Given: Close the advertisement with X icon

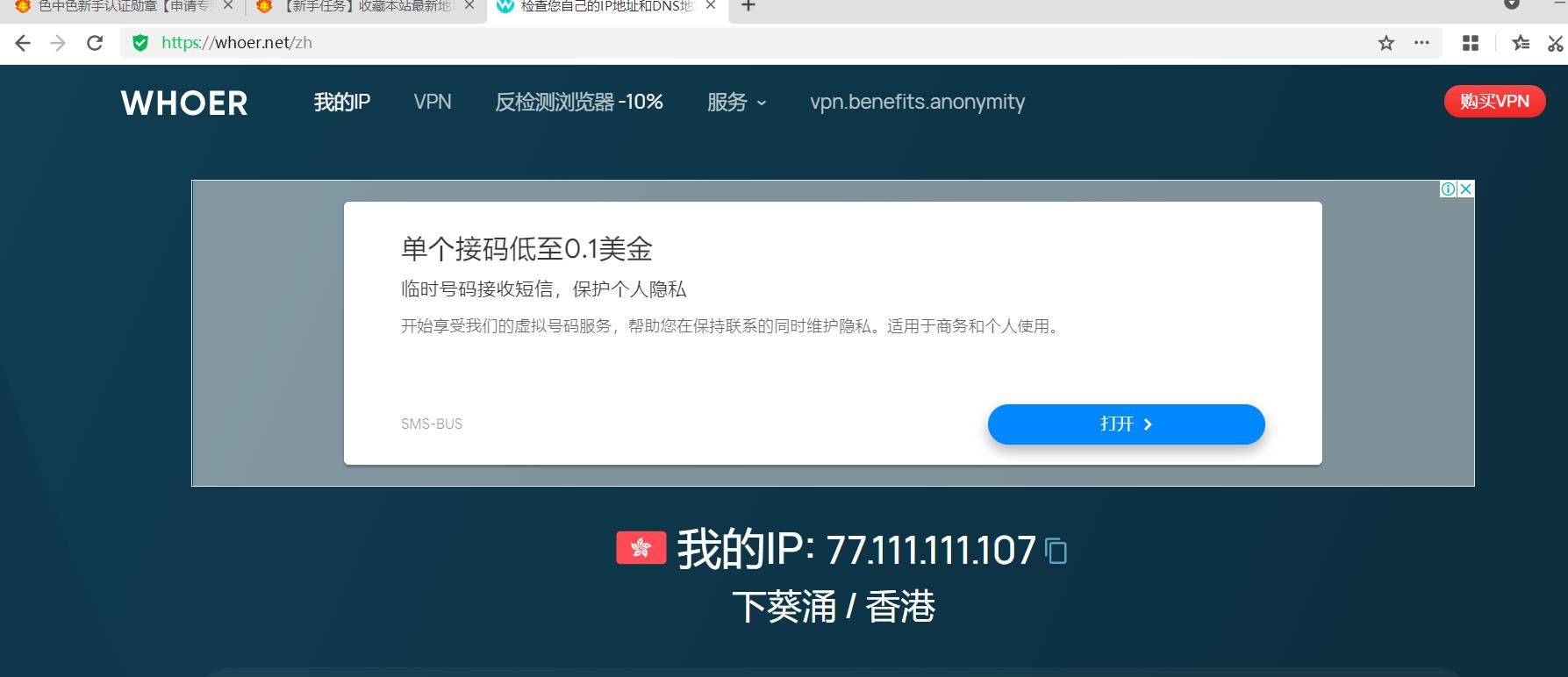Looking at the screenshot, I should tap(1465, 189).
